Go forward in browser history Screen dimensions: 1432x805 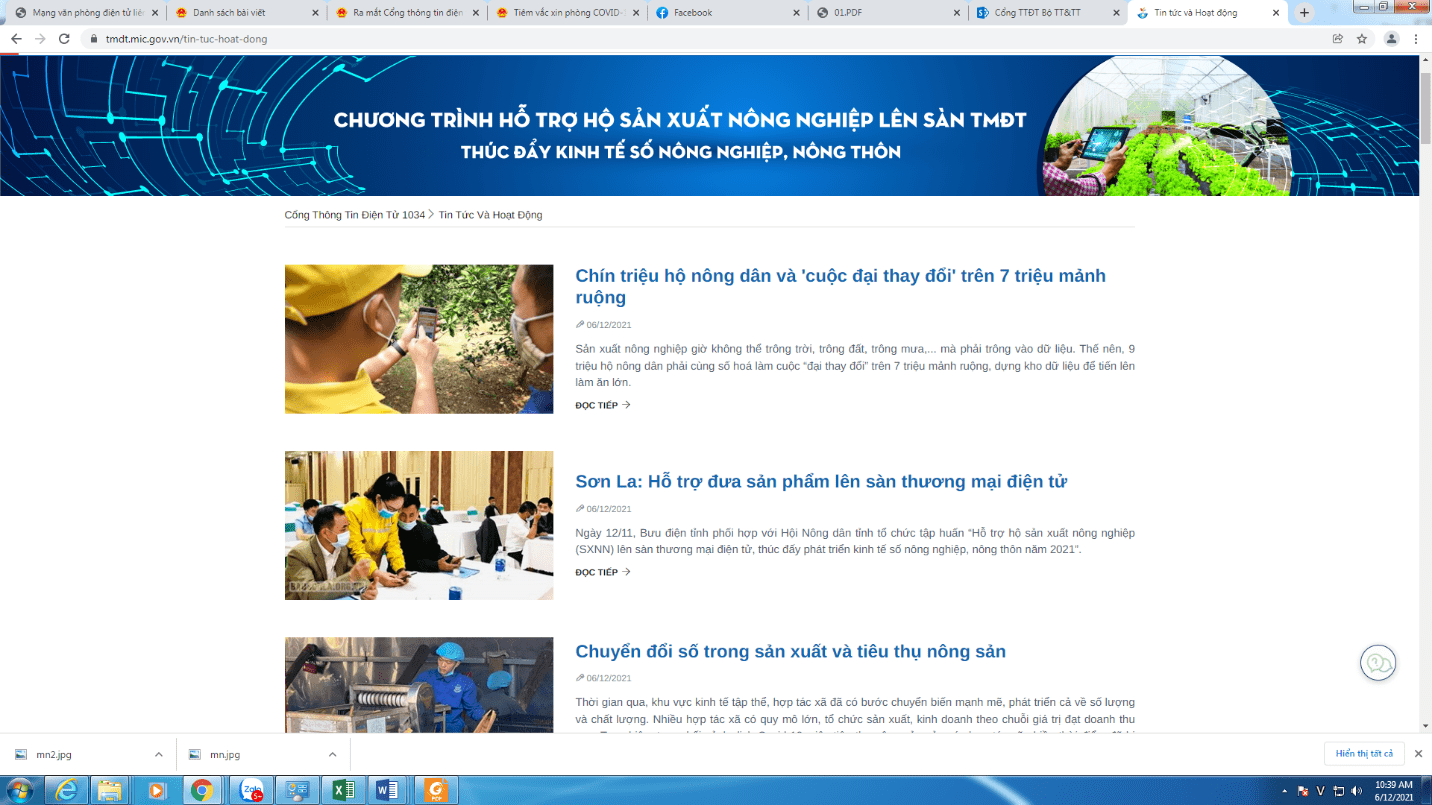(x=40, y=39)
